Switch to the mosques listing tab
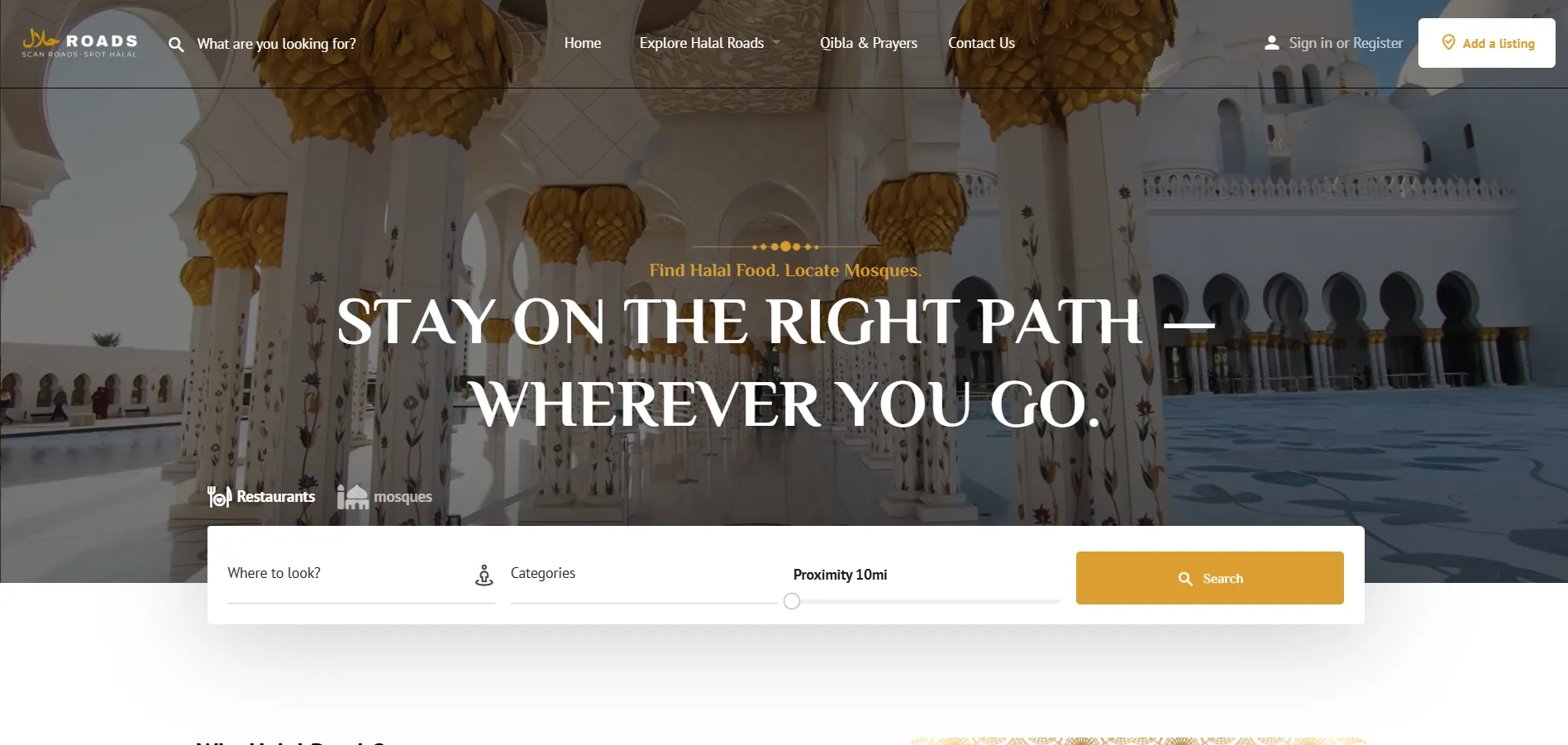1568x745 pixels. (385, 496)
